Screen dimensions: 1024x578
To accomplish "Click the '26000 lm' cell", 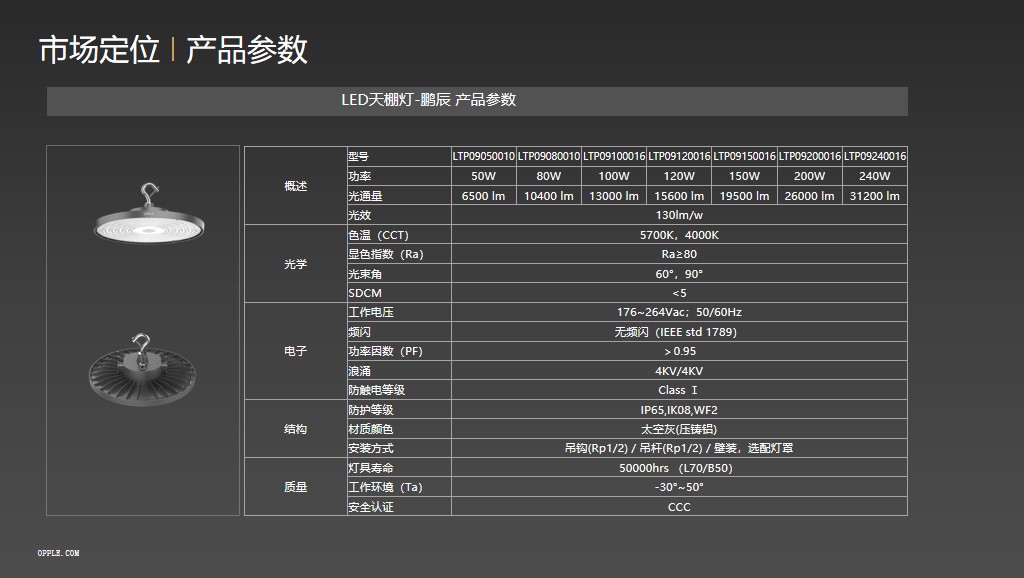I will [810, 196].
